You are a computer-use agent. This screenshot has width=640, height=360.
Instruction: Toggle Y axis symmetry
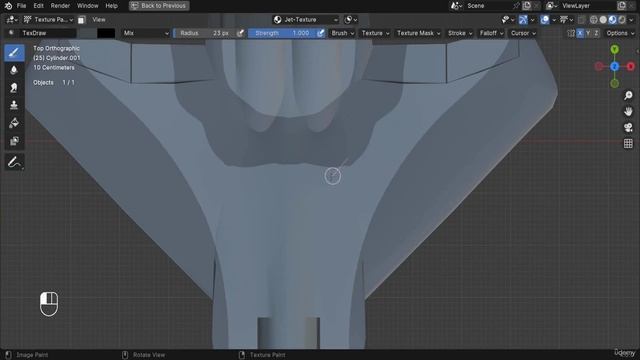point(588,33)
